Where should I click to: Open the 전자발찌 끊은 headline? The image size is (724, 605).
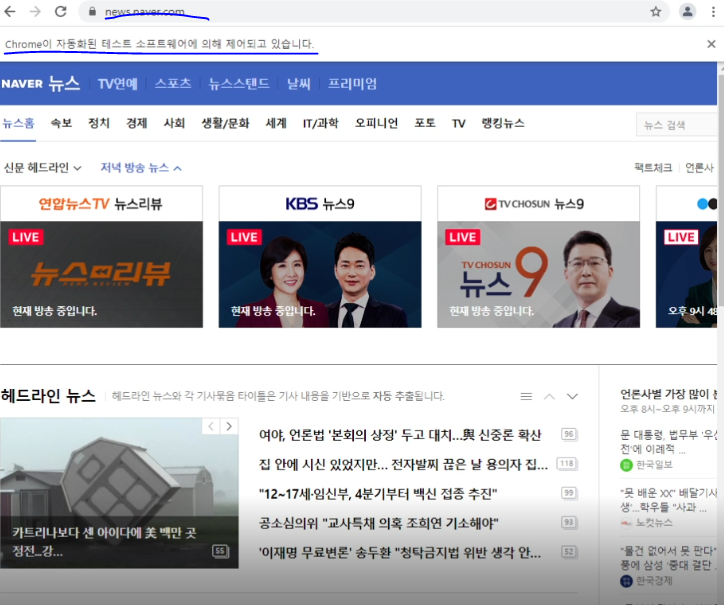[x=403, y=464]
